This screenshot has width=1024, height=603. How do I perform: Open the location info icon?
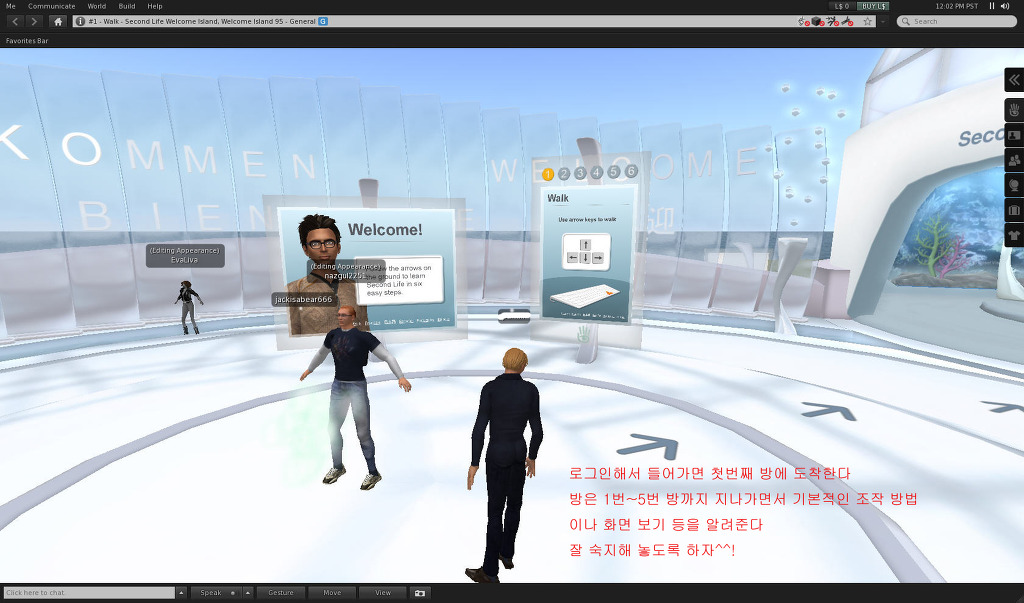[80, 22]
